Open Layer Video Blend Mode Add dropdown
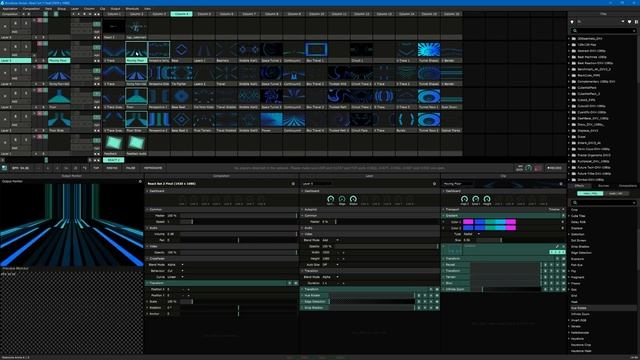Viewport: 640px width, 360px height. 330,240
